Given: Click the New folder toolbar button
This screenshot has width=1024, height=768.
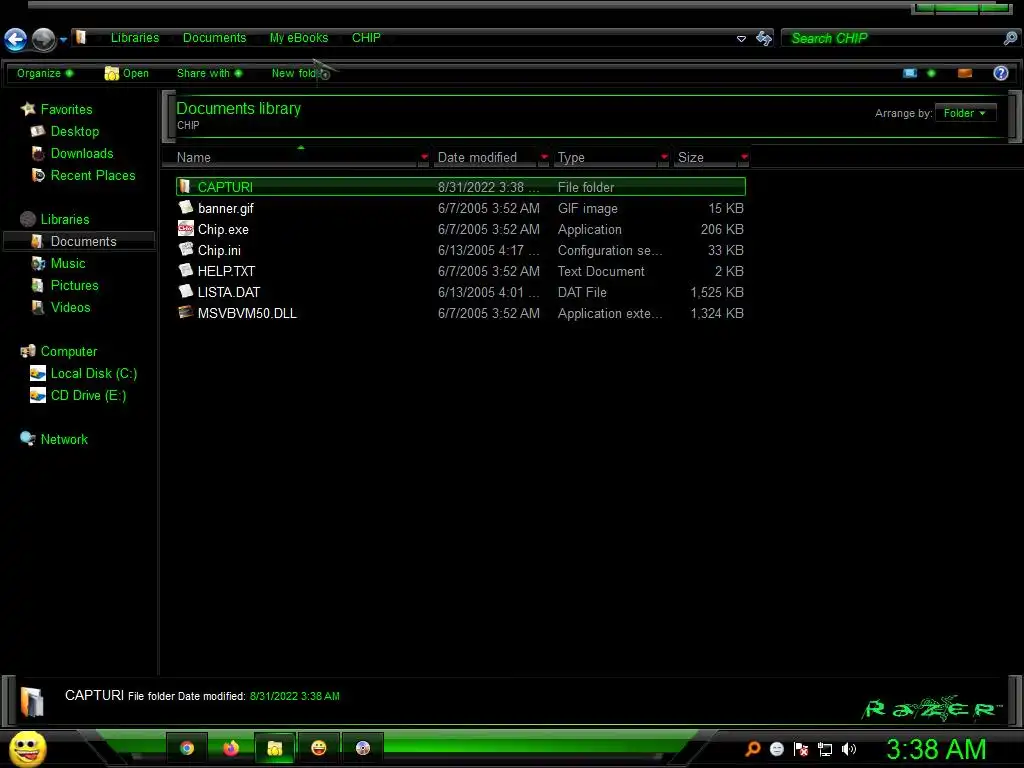Looking at the screenshot, I should tap(295, 73).
